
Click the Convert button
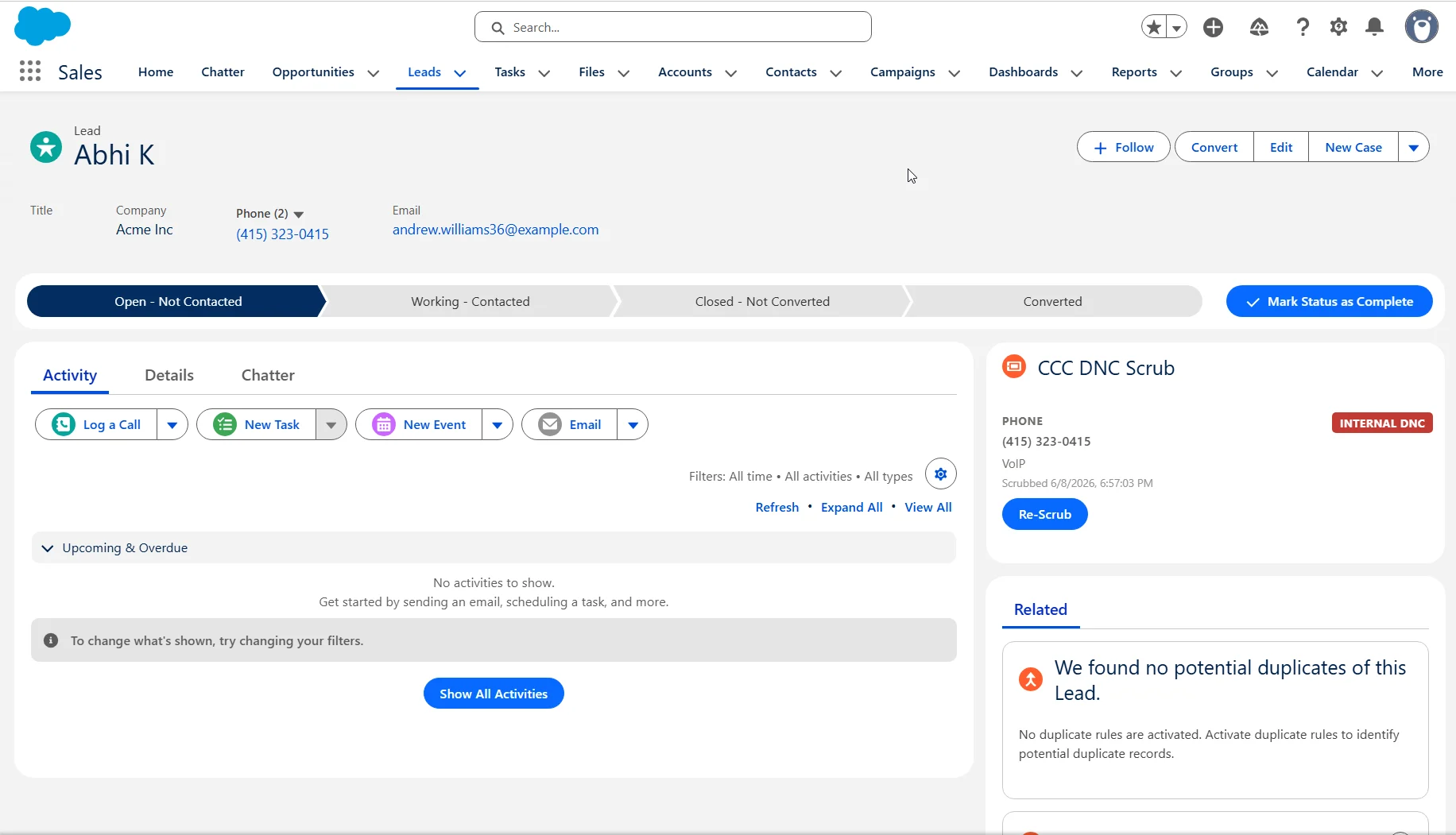coord(1214,147)
